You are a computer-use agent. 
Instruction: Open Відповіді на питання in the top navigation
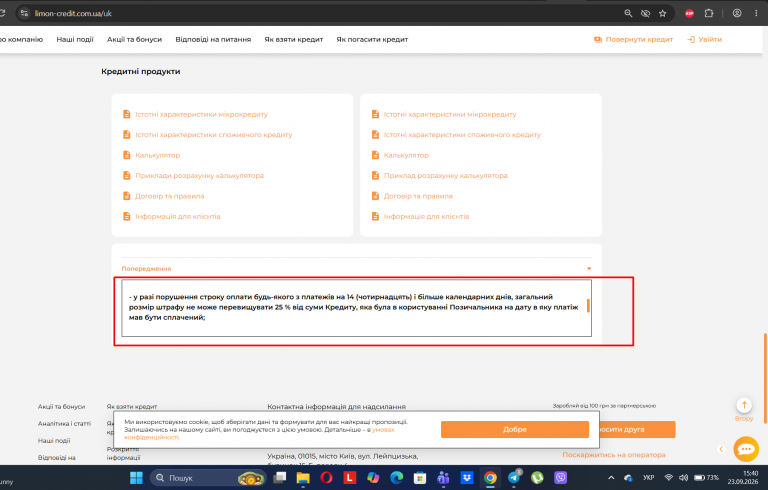click(213, 39)
